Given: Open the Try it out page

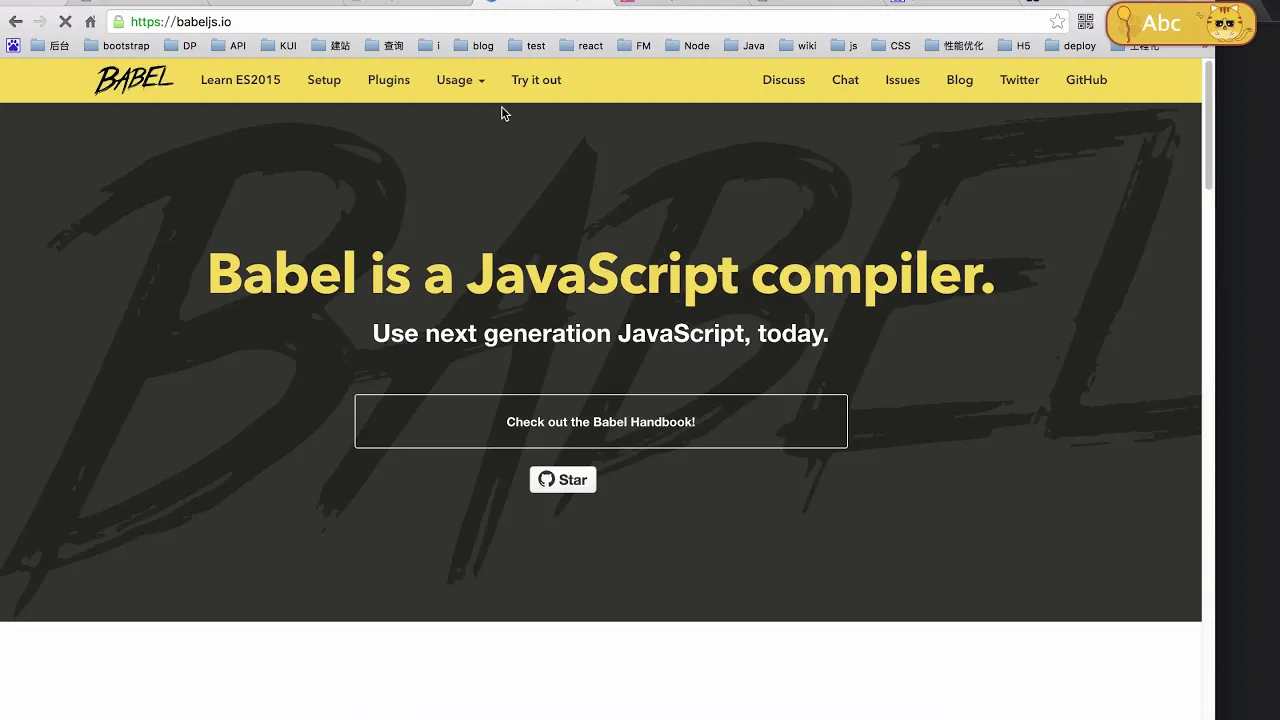Looking at the screenshot, I should 536,80.
